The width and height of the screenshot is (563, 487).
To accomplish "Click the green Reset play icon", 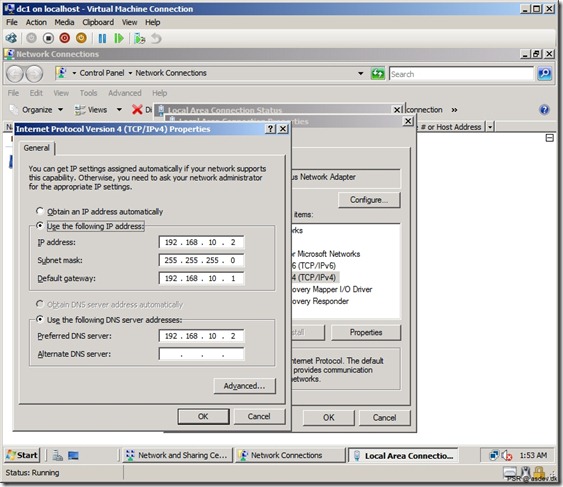I will click(118, 38).
